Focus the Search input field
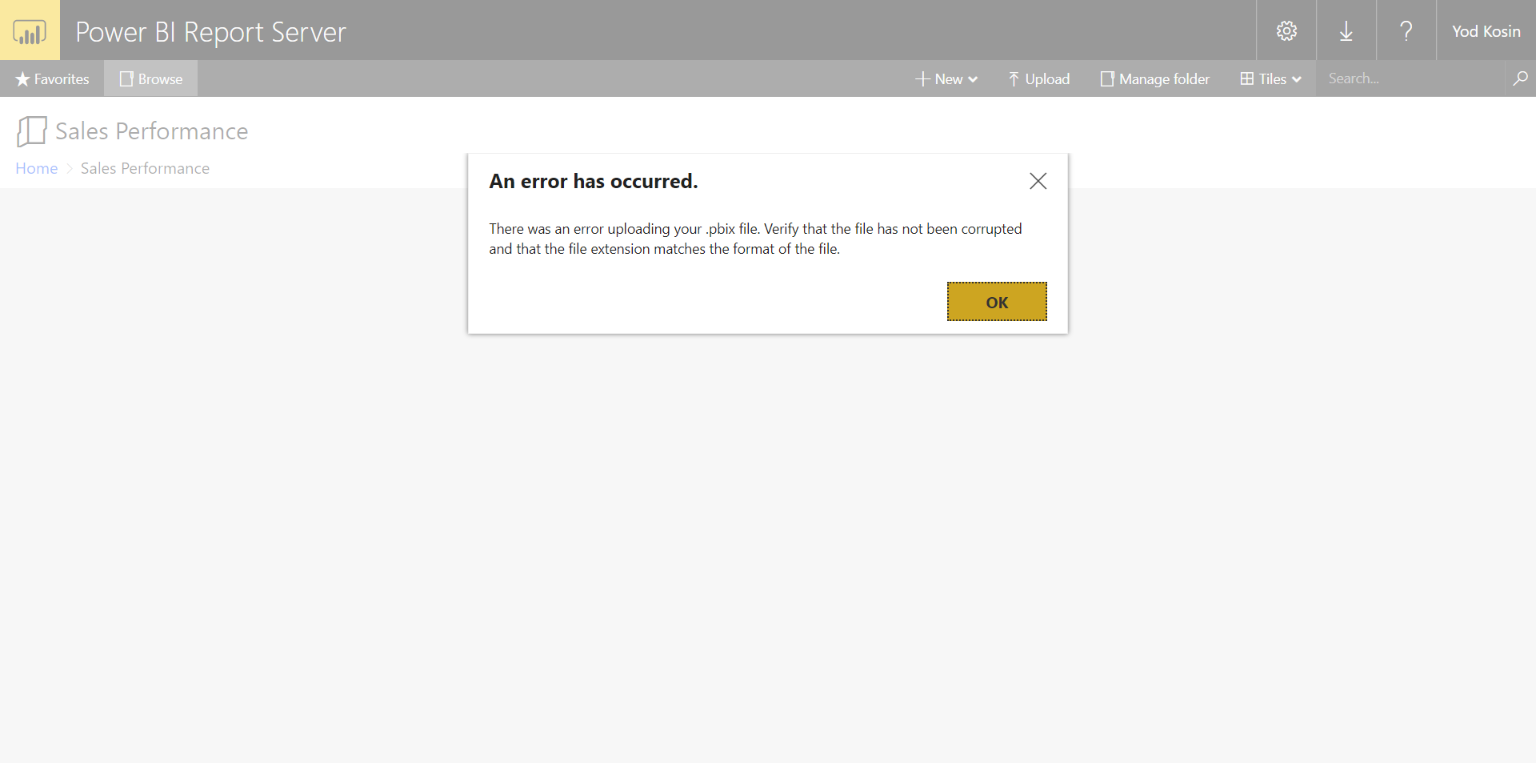The height and width of the screenshot is (763, 1536). [1411, 78]
